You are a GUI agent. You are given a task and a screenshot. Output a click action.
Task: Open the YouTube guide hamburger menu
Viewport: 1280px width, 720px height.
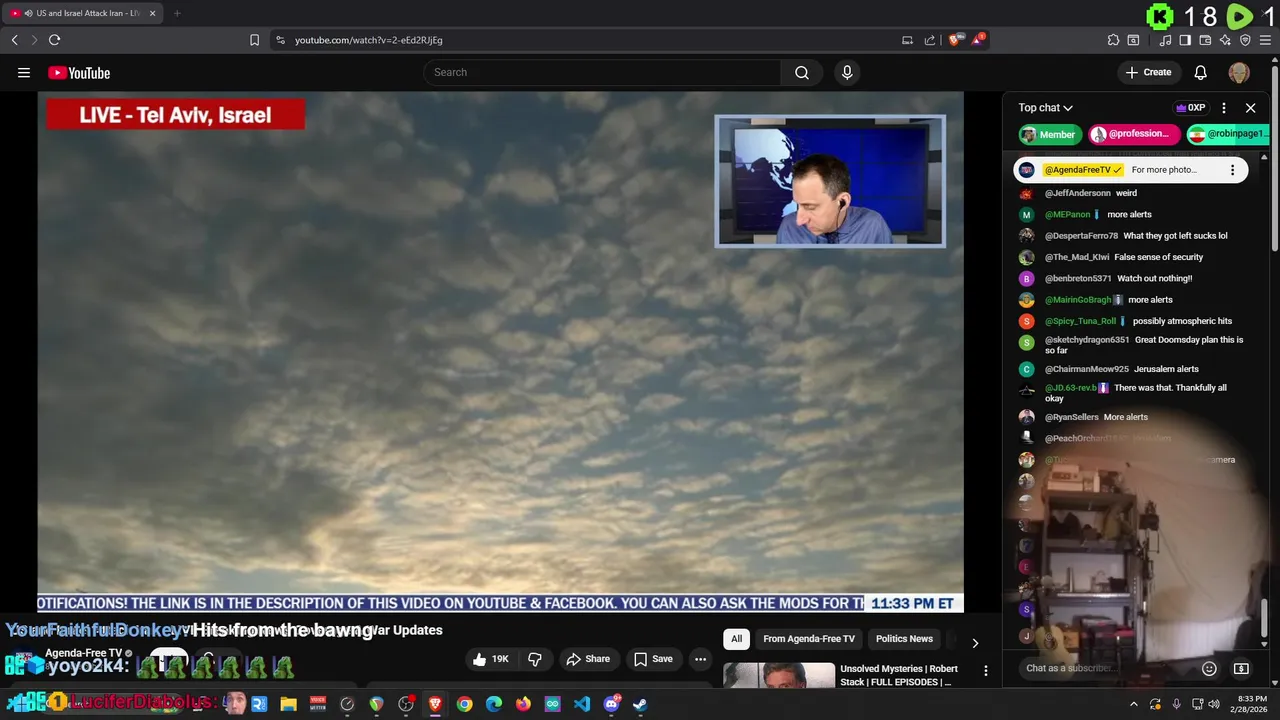point(24,72)
